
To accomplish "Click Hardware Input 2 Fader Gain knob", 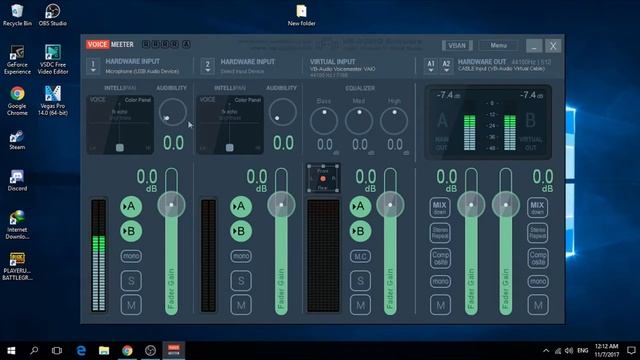I will click(x=281, y=204).
